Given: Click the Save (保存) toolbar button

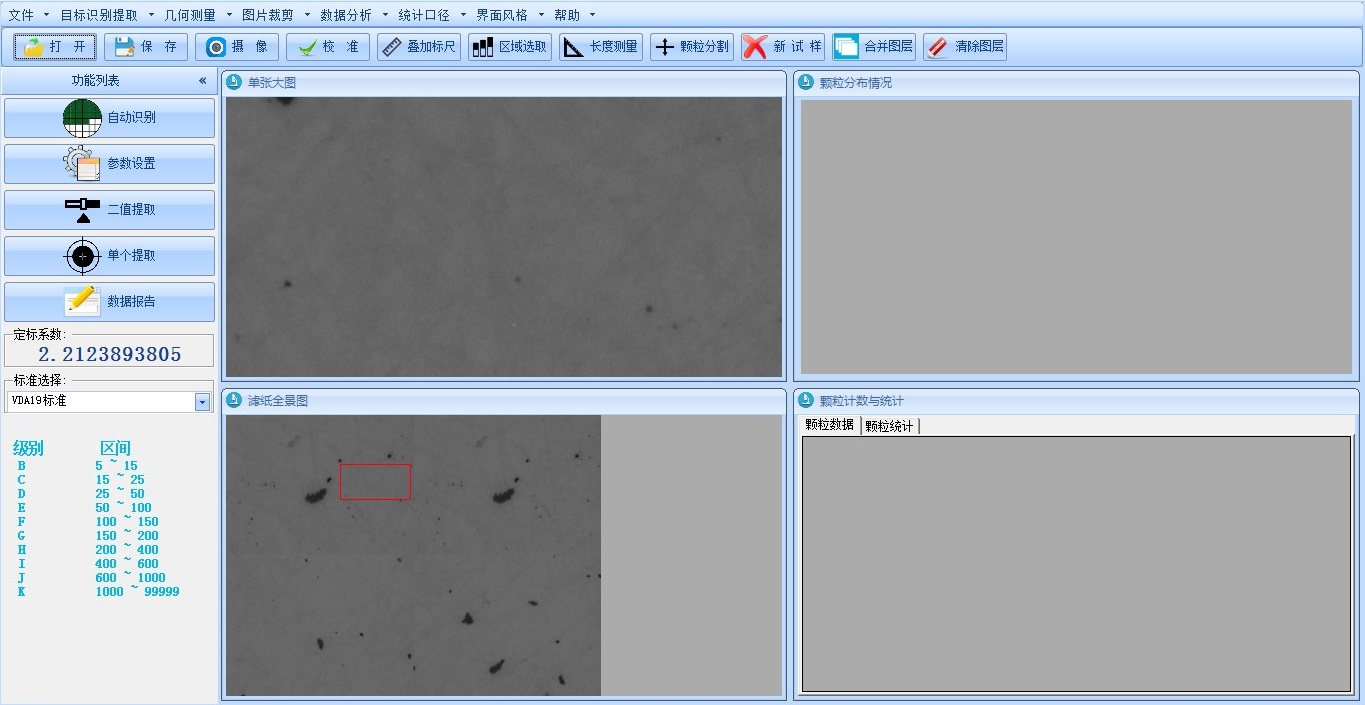Looking at the screenshot, I should click(146, 47).
